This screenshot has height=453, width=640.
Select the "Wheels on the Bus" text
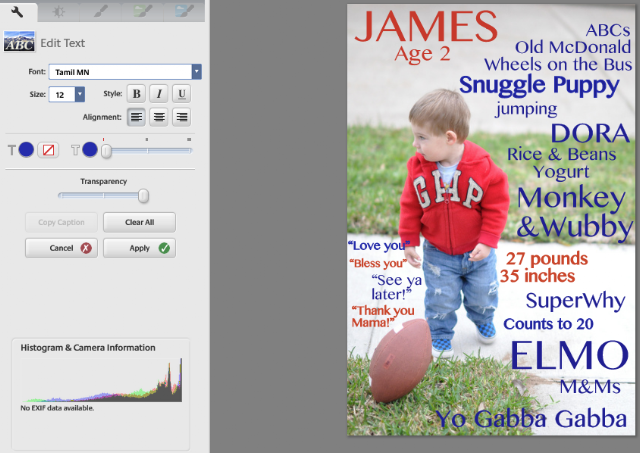coord(558,64)
